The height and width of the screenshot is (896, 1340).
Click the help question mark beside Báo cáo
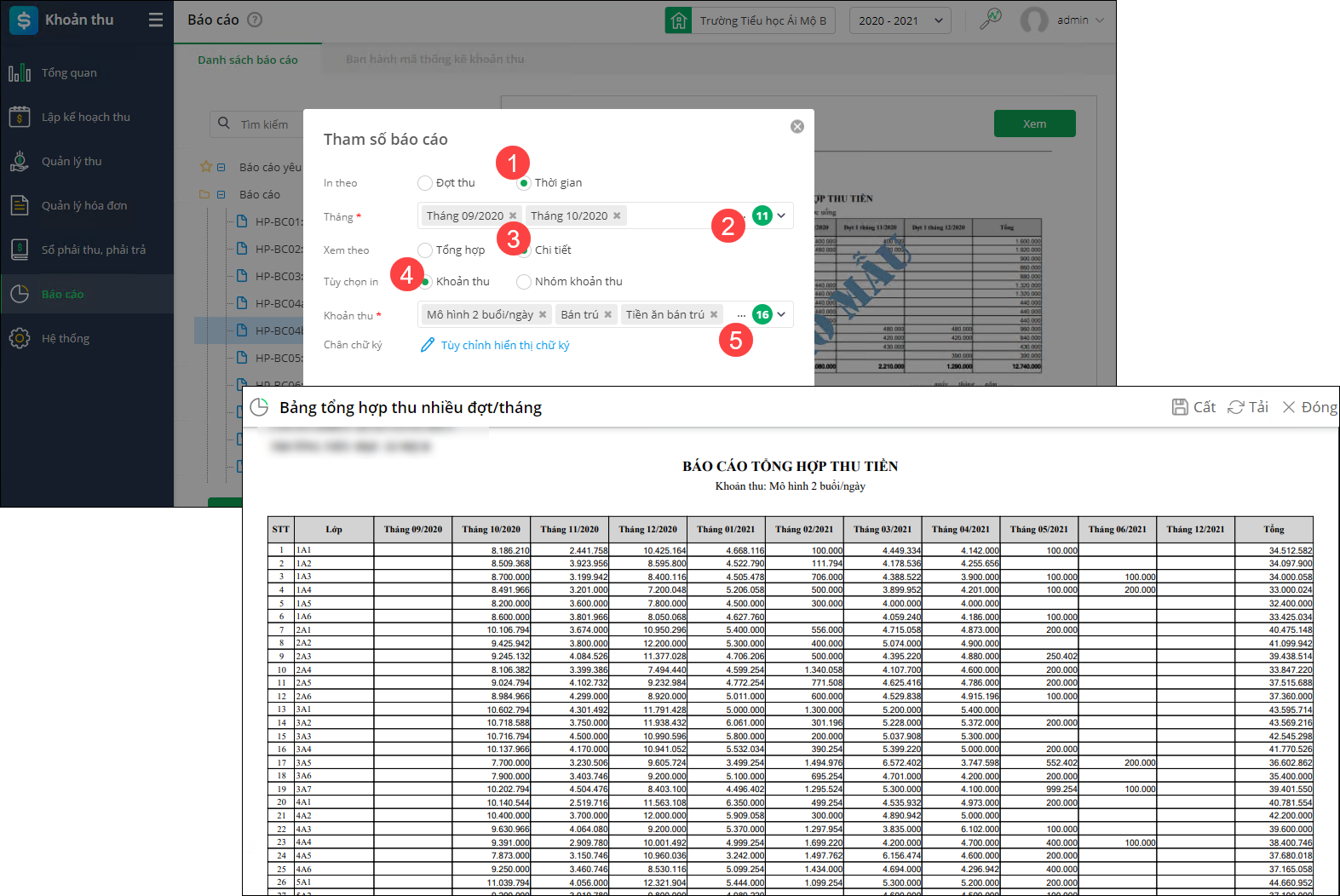tap(255, 20)
